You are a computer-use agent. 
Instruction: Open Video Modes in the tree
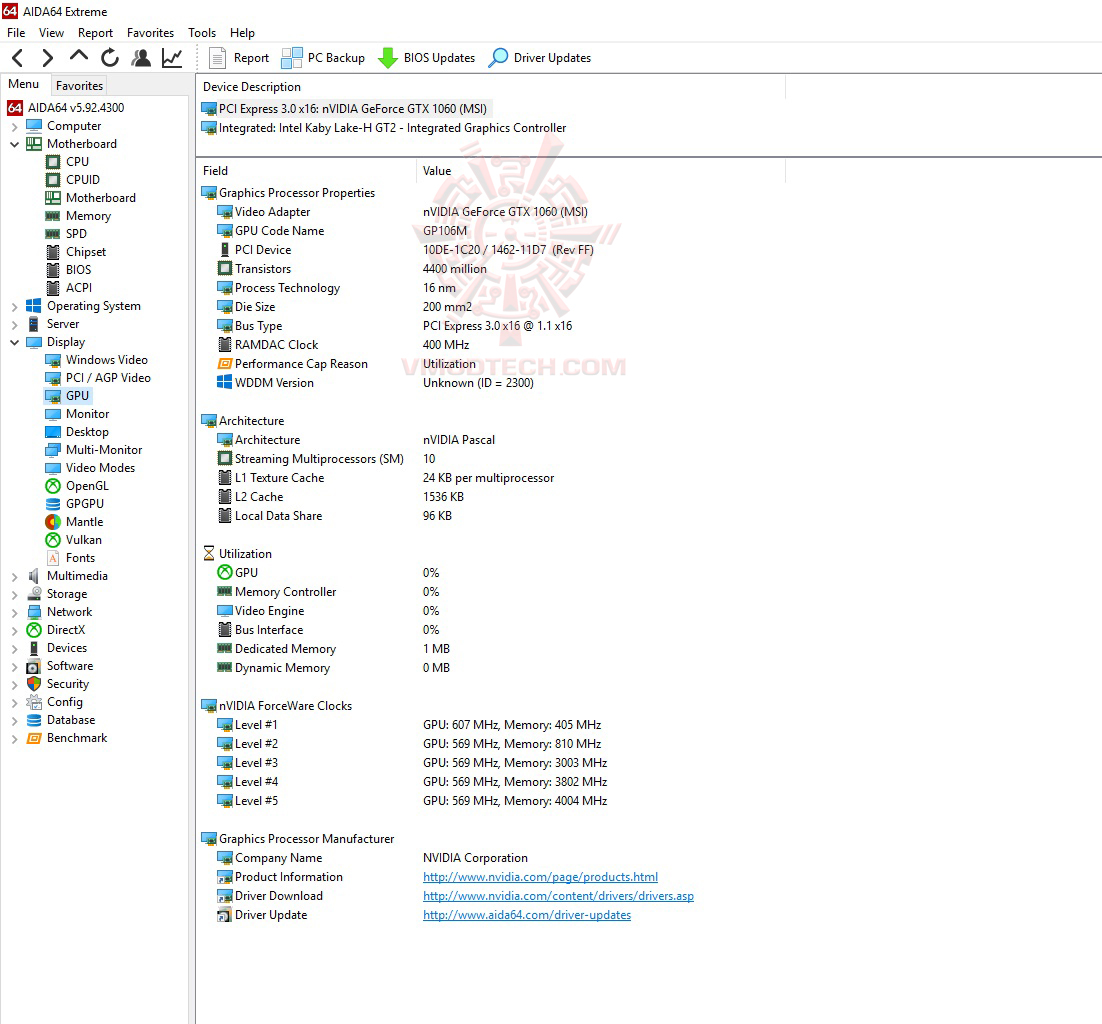pos(91,468)
